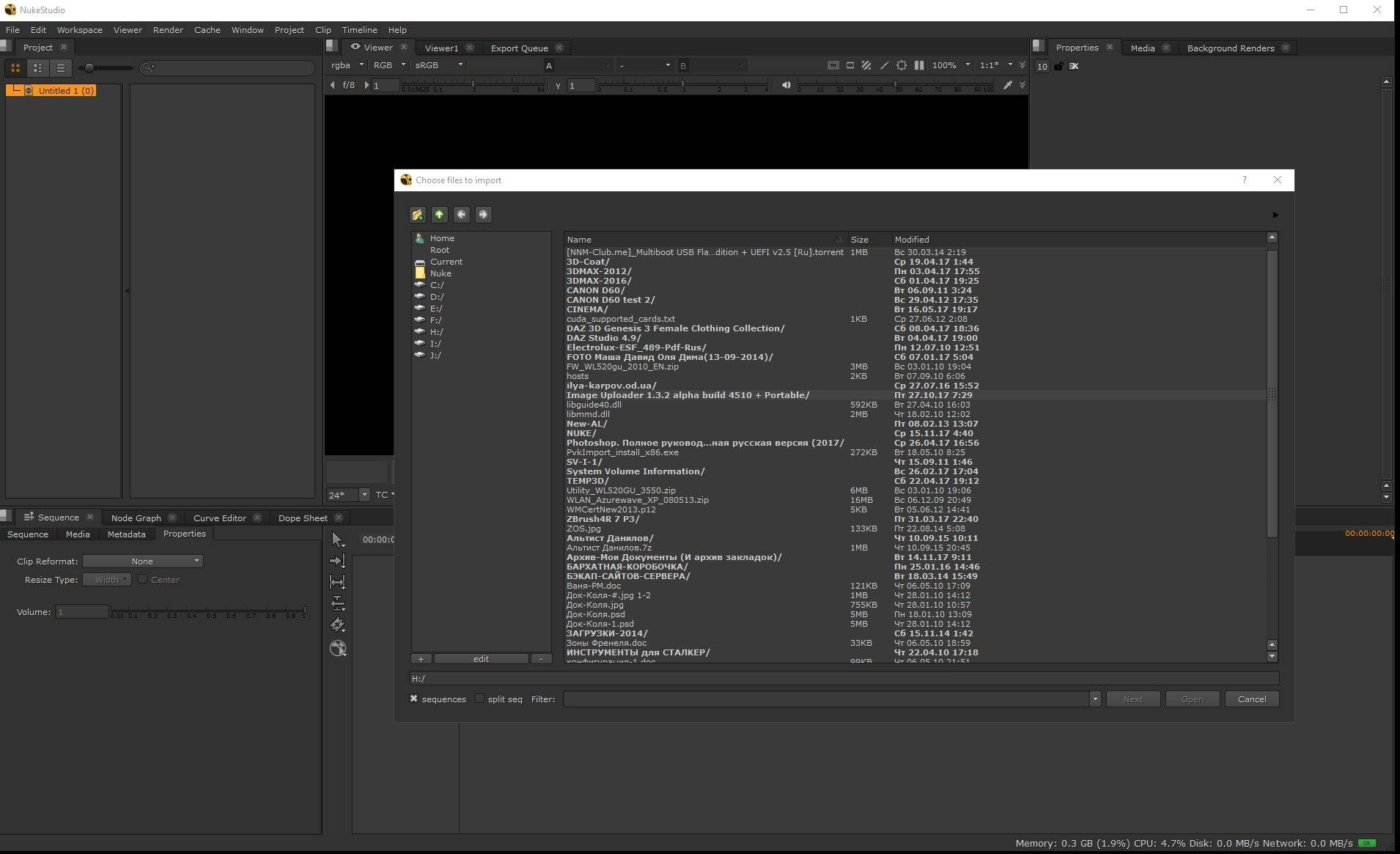Select the timeline razor tool
1400x854 pixels.
(337, 625)
